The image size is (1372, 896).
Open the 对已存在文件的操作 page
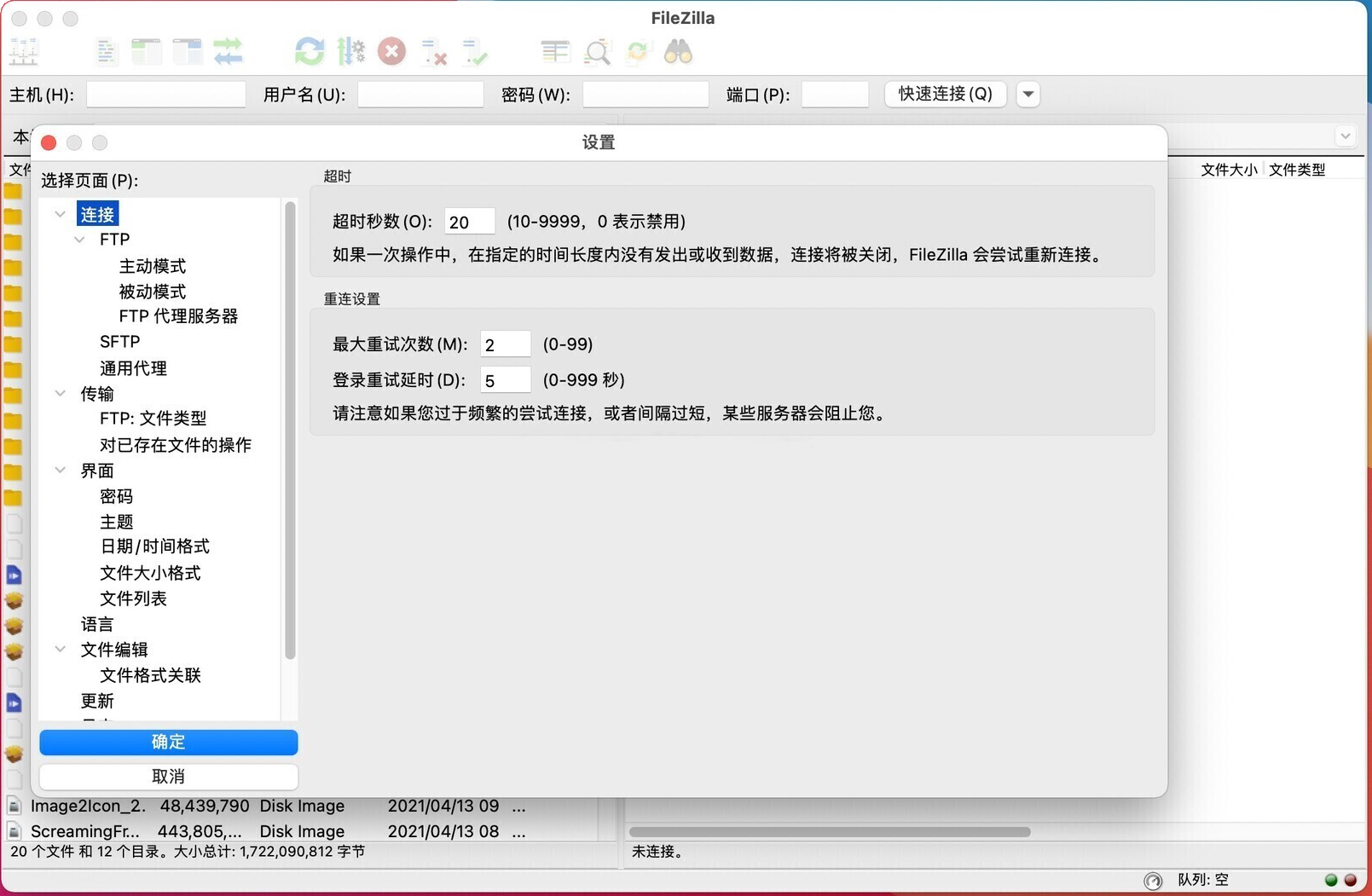pyautogui.click(x=175, y=445)
